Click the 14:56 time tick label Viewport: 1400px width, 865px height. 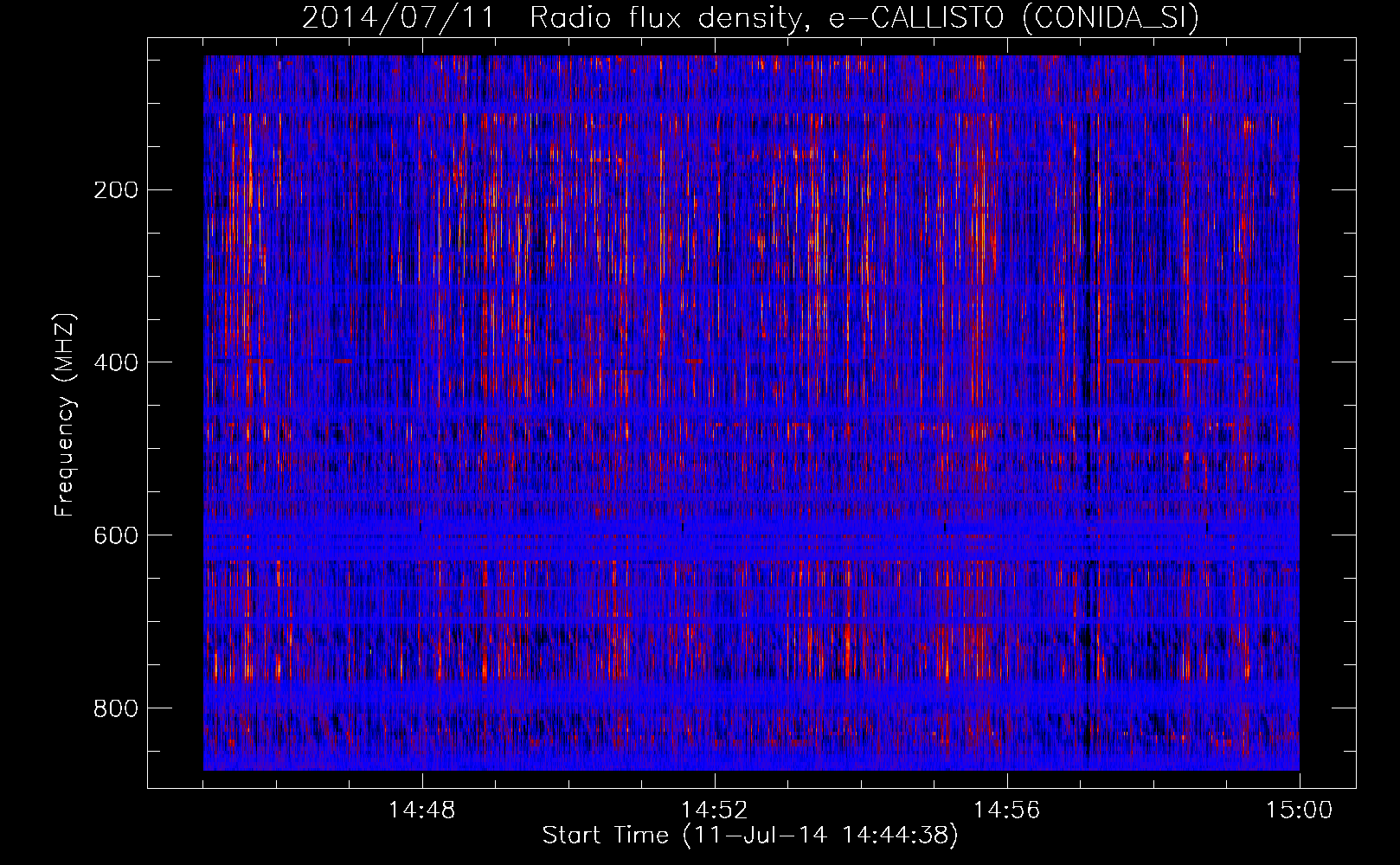coord(1007,811)
